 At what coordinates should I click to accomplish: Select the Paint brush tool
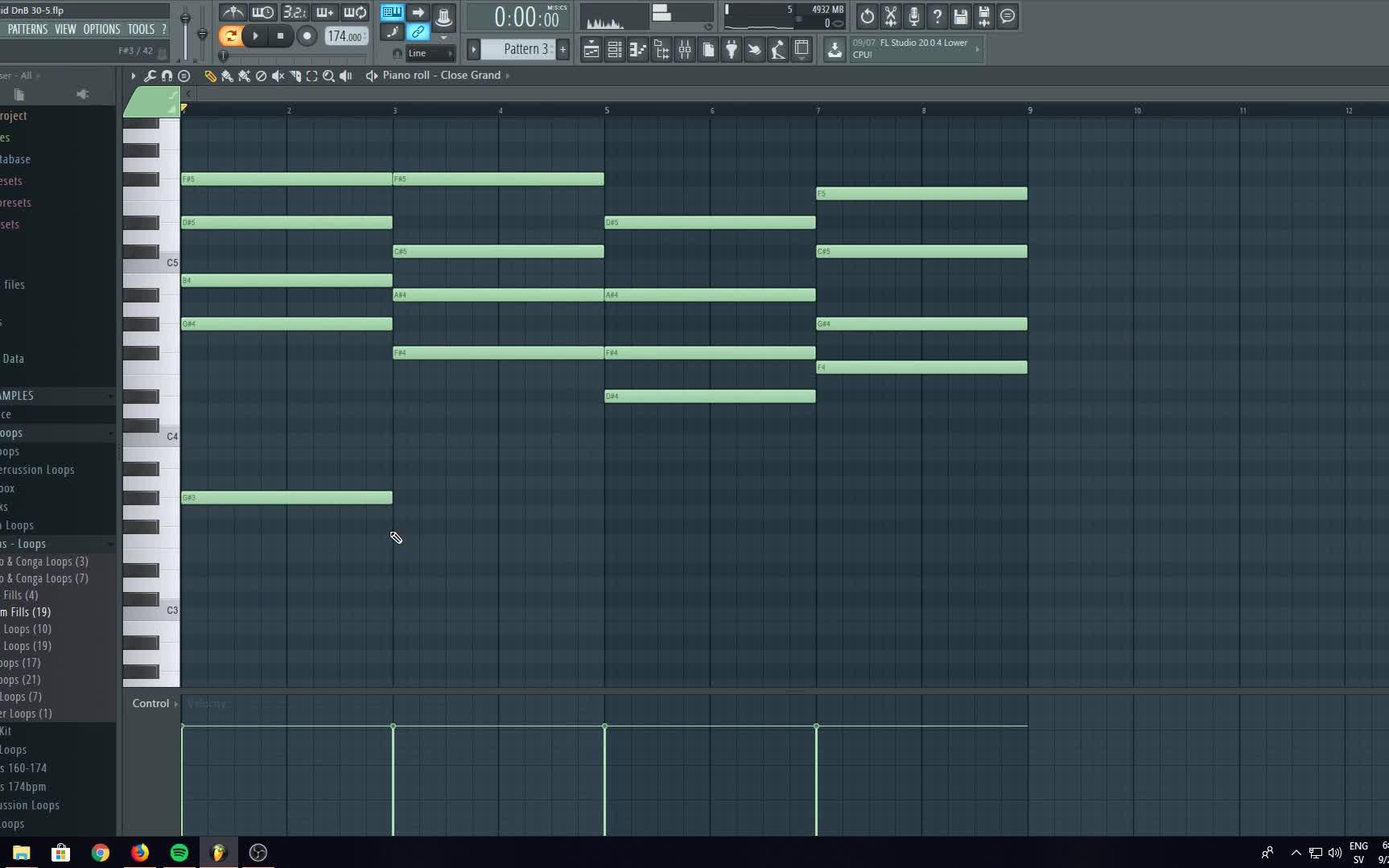227,76
